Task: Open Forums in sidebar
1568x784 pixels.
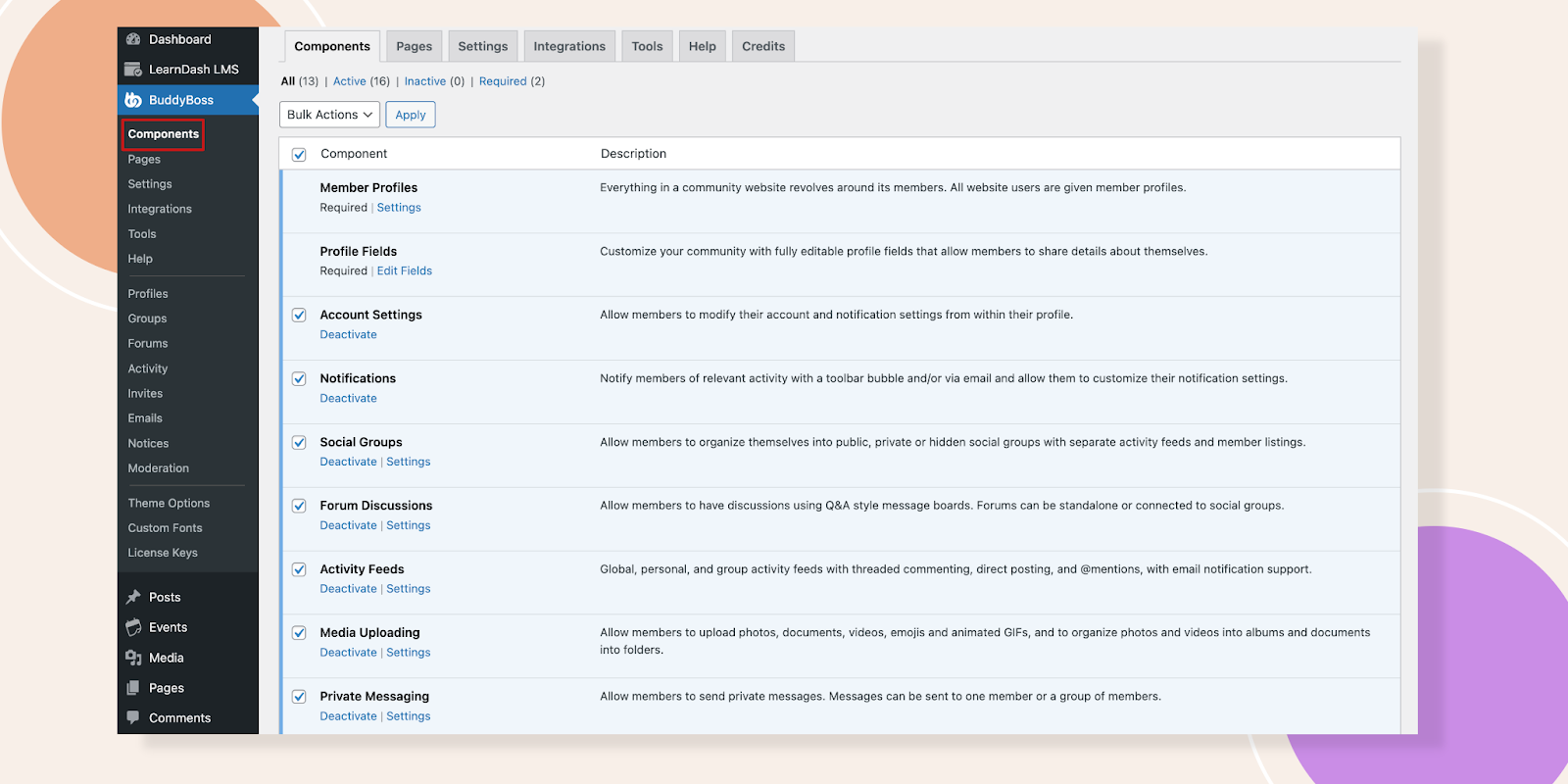Action: click(148, 344)
